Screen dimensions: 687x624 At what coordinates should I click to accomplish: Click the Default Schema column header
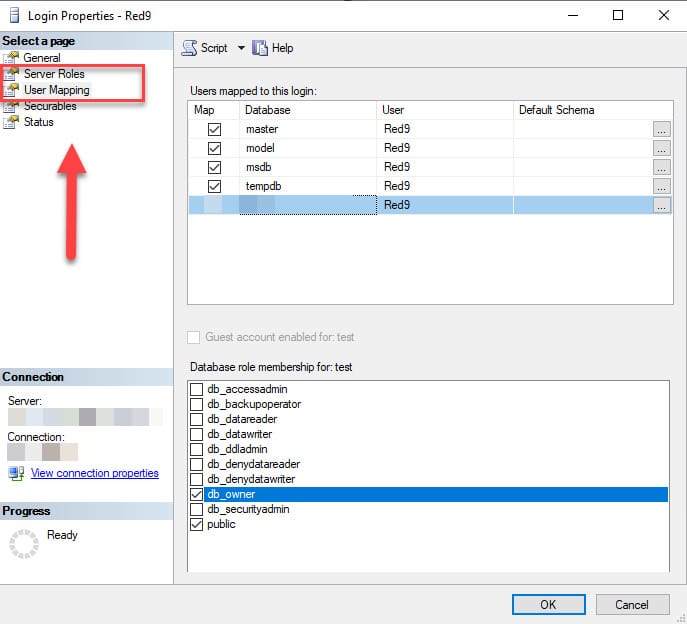click(593, 110)
